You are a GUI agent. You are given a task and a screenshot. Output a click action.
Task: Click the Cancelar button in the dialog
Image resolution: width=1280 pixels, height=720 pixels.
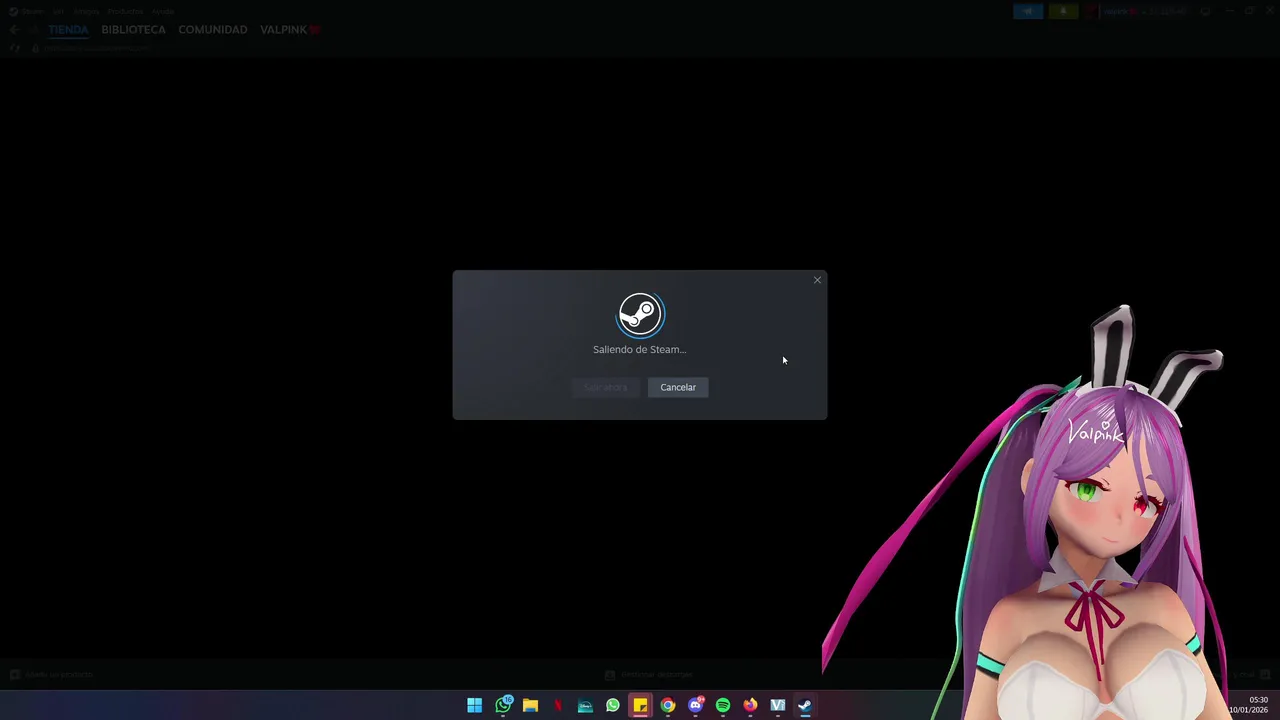[x=678, y=387]
